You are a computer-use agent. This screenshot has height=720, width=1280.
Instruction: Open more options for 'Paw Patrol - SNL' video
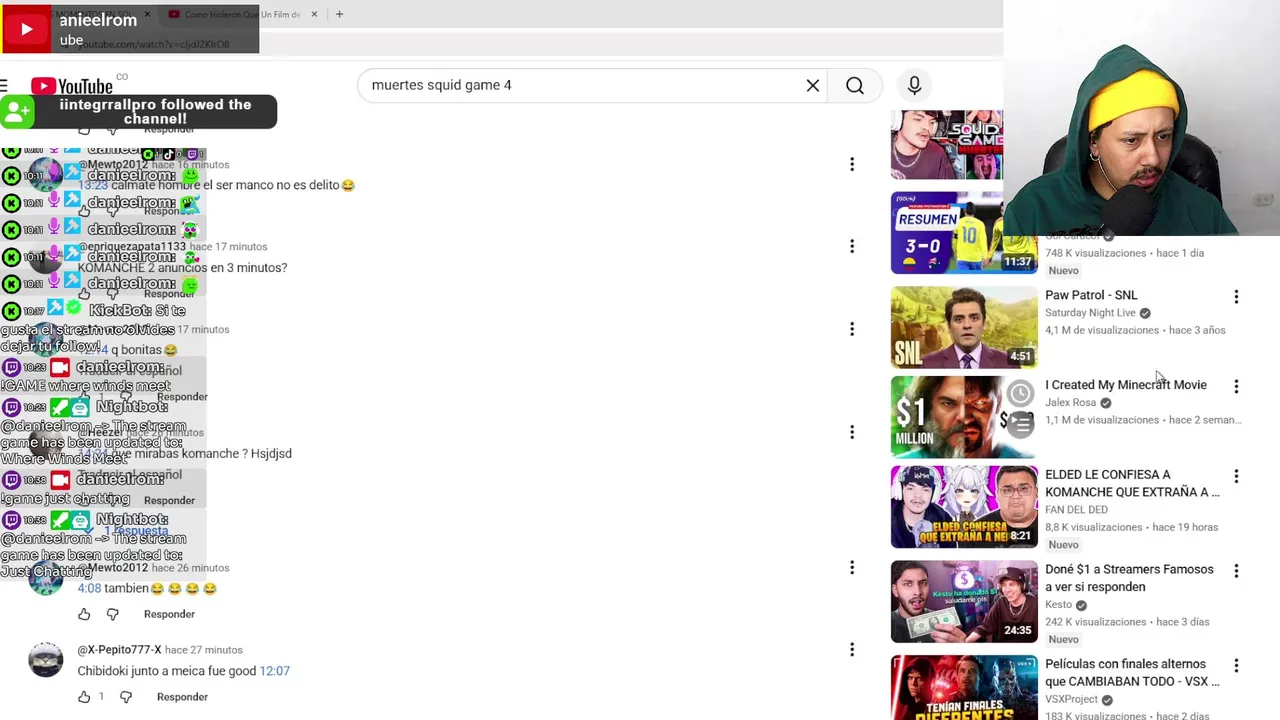(x=1236, y=297)
